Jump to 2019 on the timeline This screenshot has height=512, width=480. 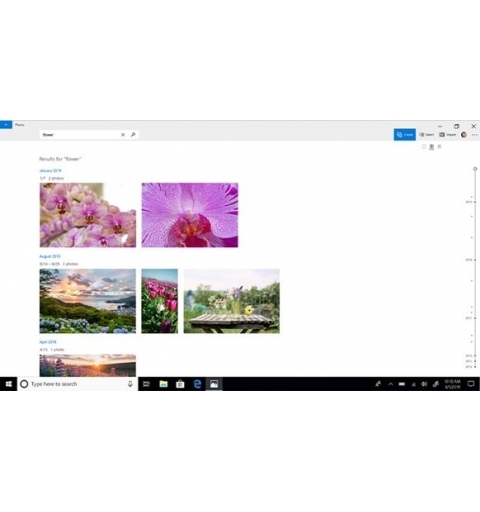tap(469, 202)
